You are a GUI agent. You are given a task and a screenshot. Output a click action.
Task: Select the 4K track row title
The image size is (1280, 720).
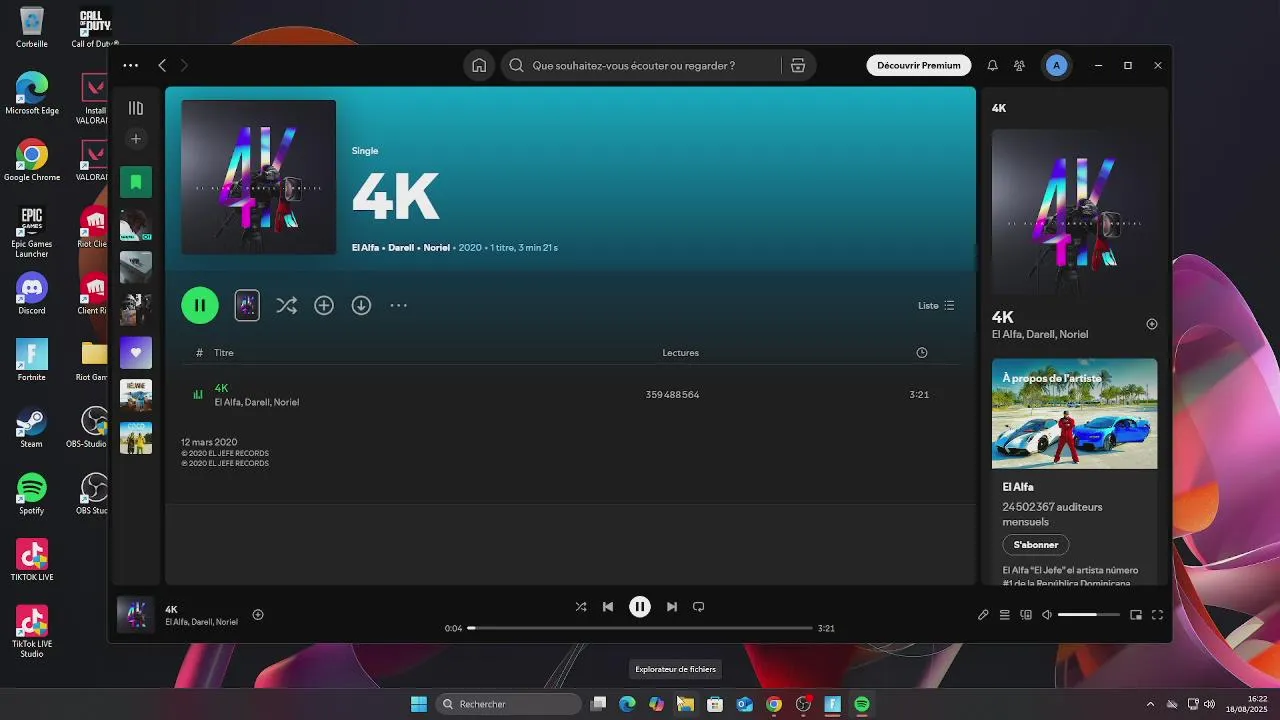click(x=221, y=388)
